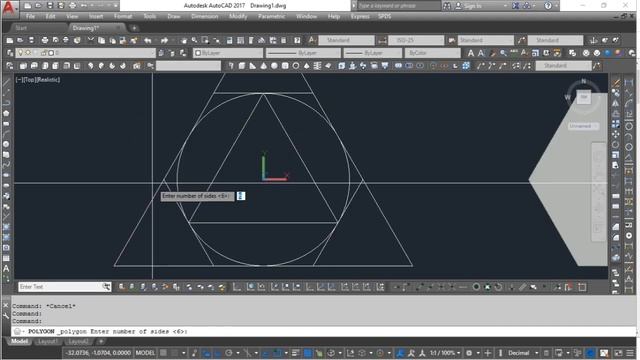
Task: Toggle MODEL space button in status bar
Action: [x=145, y=353]
